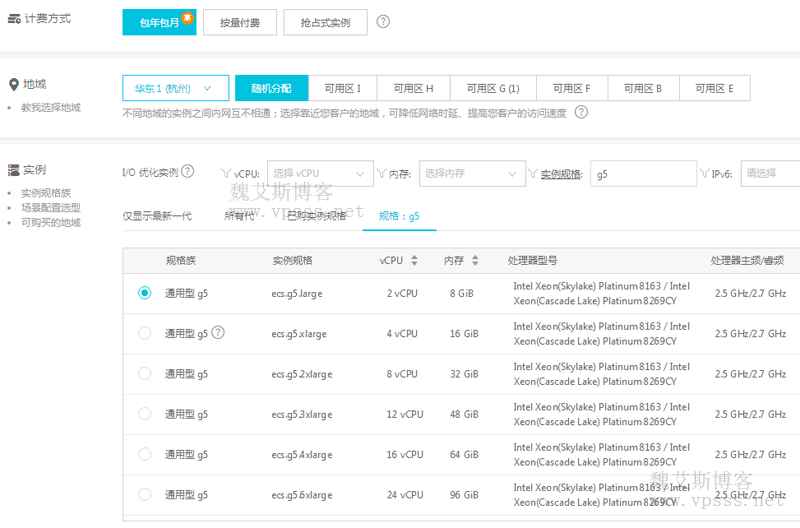Click the 96 GiB memory cell
The image size is (800, 528).
tap(464, 495)
